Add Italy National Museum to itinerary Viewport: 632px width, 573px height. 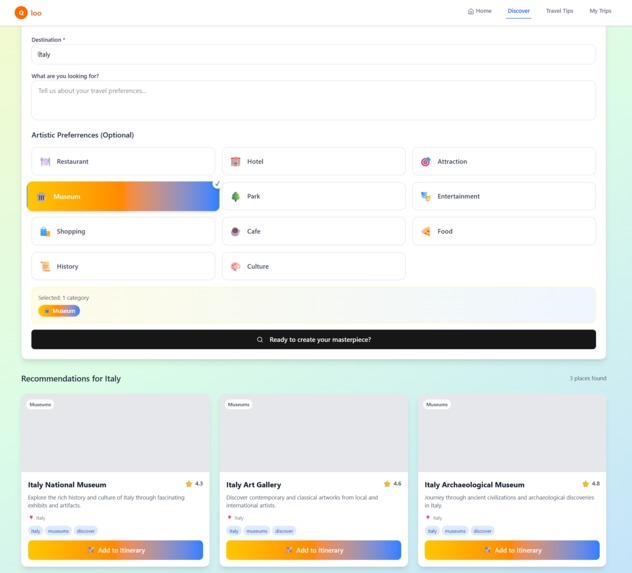tap(115, 550)
